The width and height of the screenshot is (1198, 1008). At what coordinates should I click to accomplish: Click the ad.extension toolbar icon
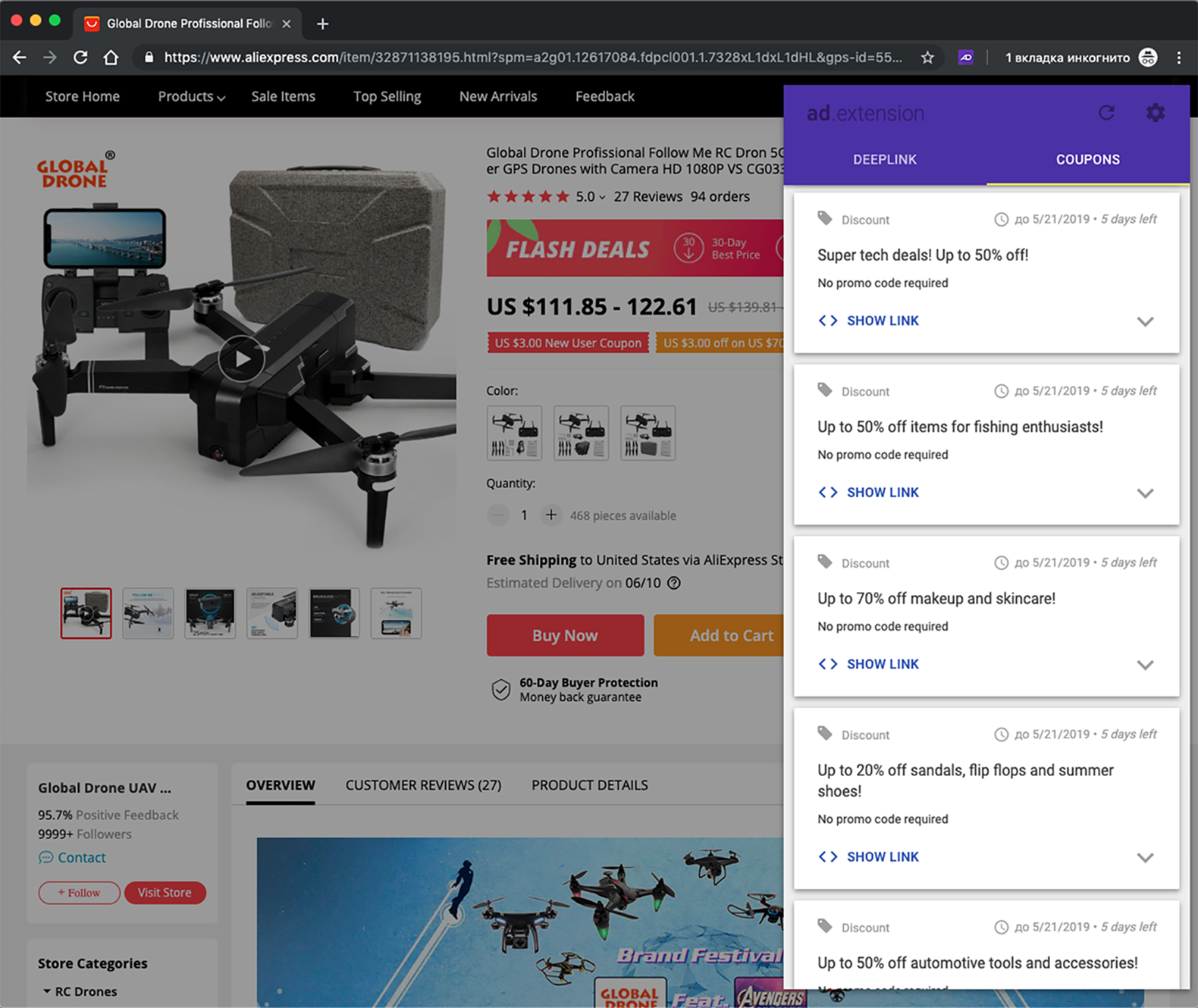[x=965, y=58]
